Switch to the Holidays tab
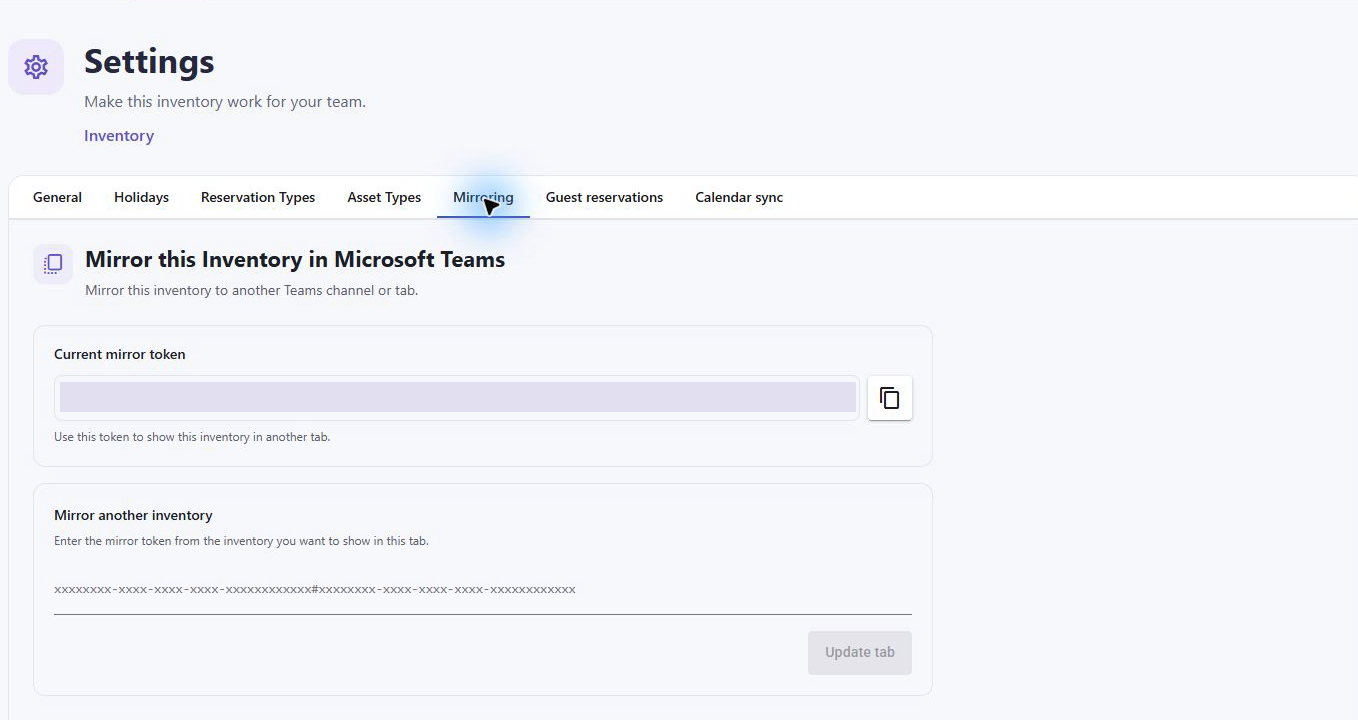 coord(141,197)
